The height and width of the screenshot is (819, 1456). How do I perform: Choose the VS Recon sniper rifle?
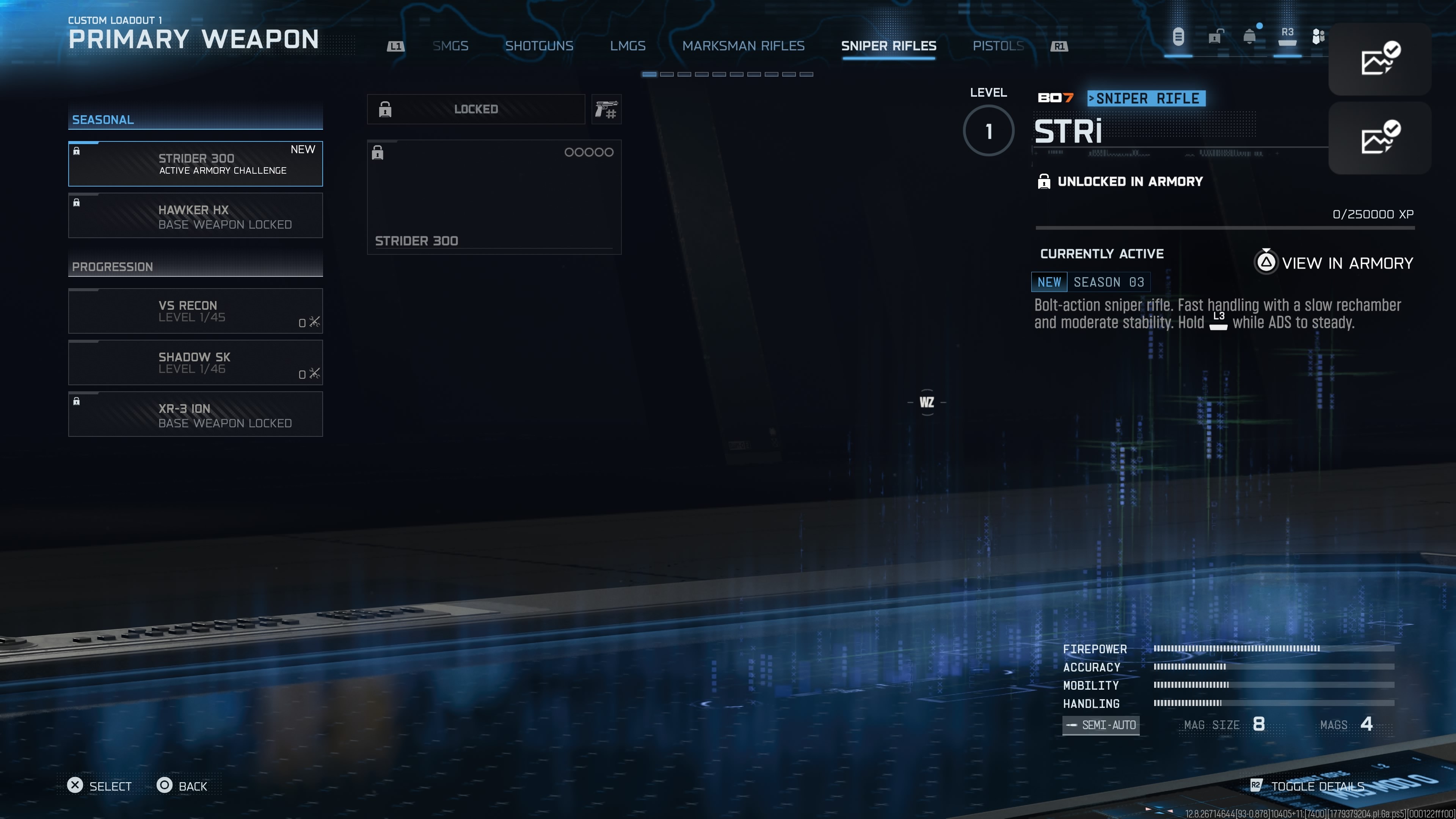[x=196, y=311]
